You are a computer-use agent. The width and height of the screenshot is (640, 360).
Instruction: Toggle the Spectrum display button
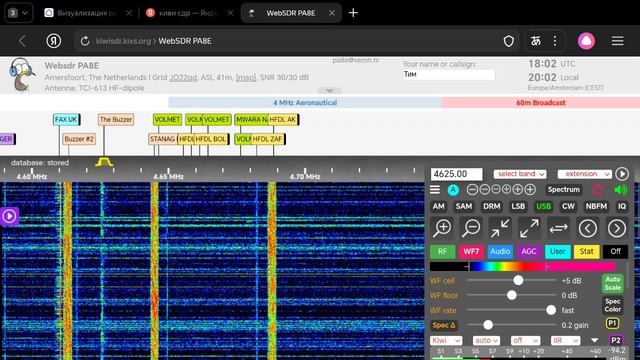point(564,190)
